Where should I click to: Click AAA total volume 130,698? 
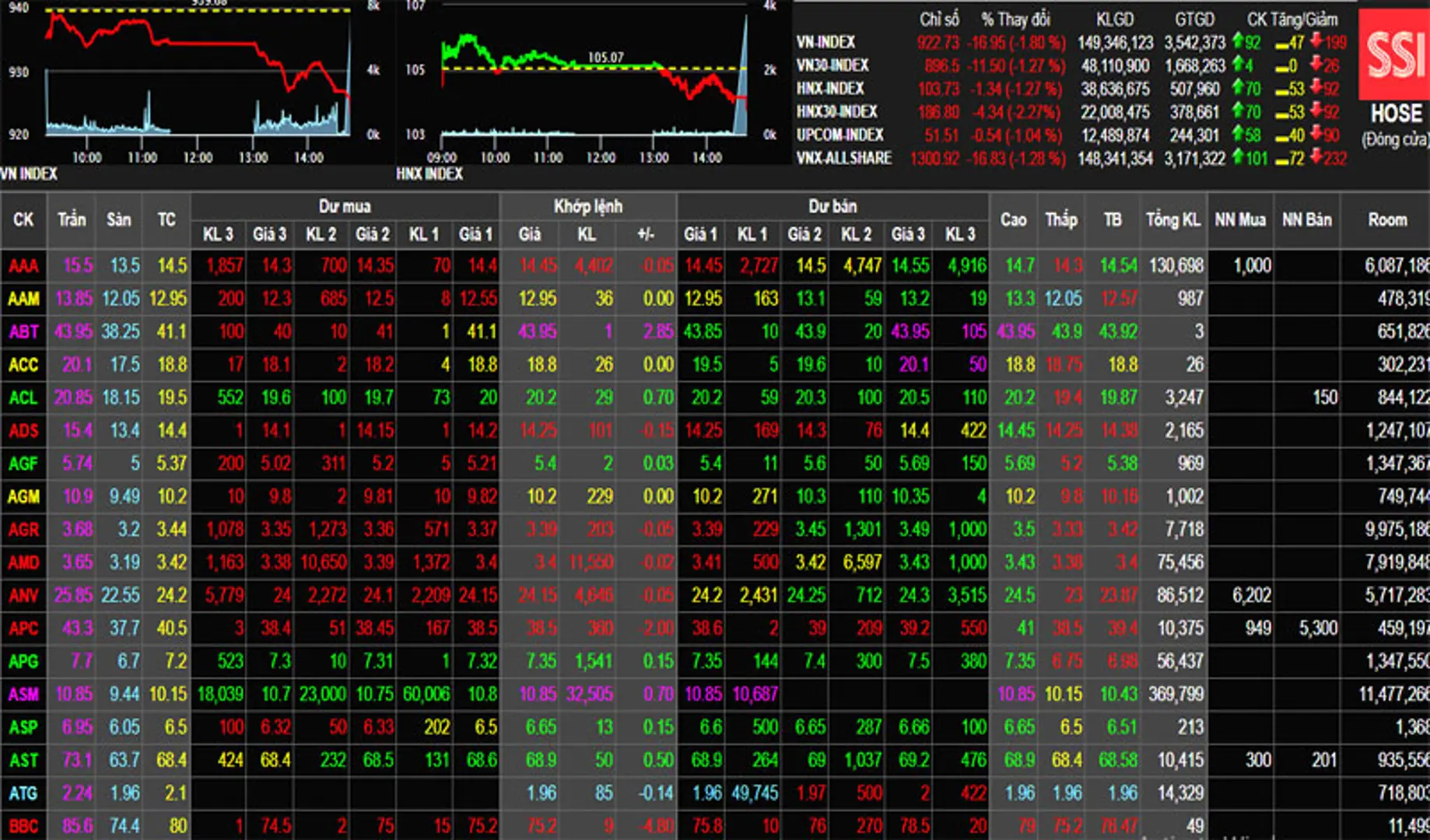pyautogui.click(x=1176, y=266)
